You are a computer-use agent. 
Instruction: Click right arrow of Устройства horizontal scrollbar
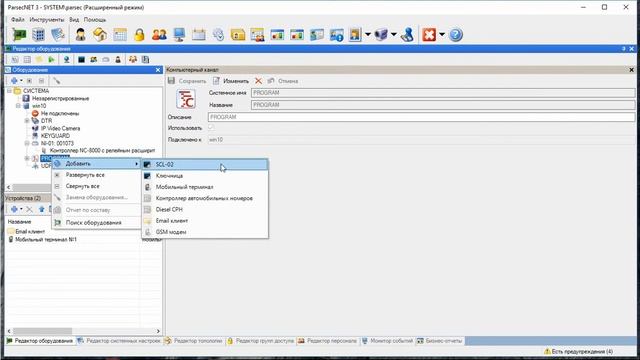(158, 331)
